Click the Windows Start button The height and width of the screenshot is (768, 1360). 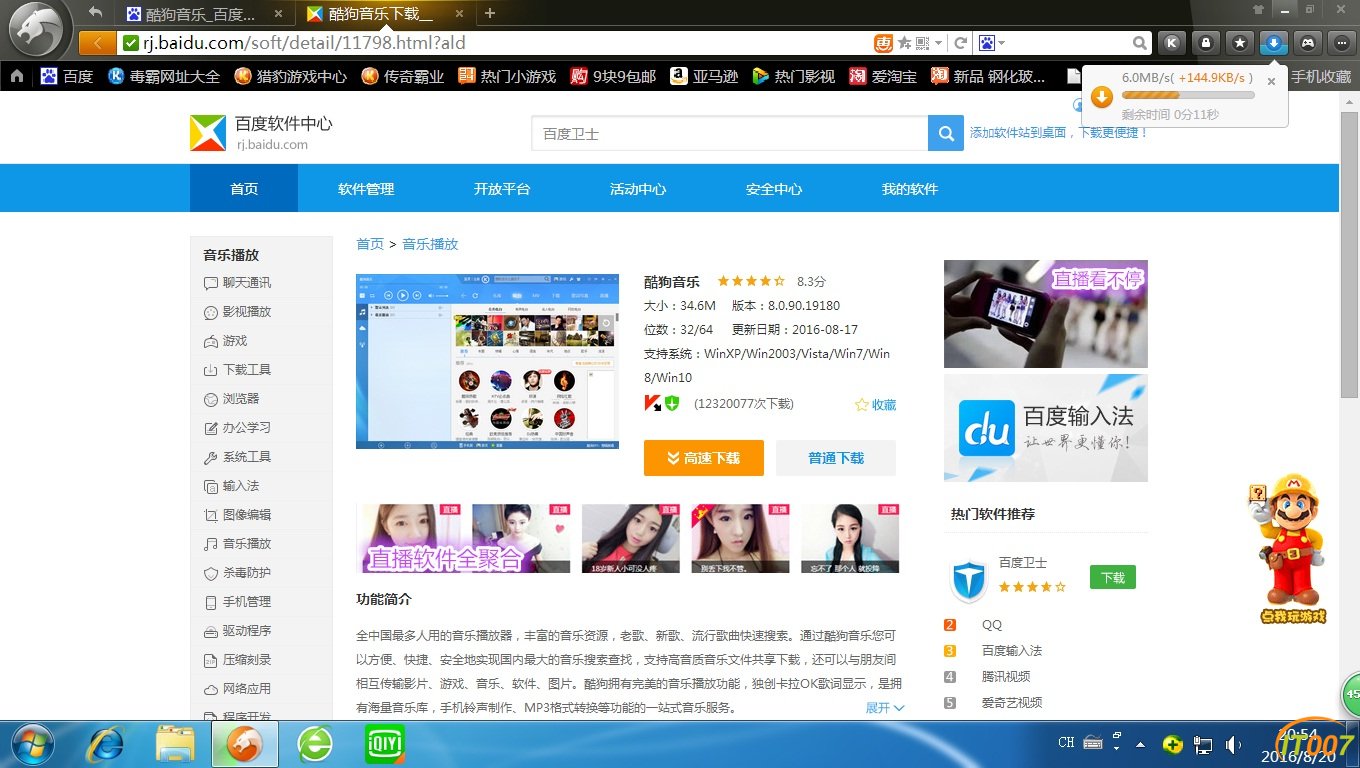pyautogui.click(x=32, y=745)
